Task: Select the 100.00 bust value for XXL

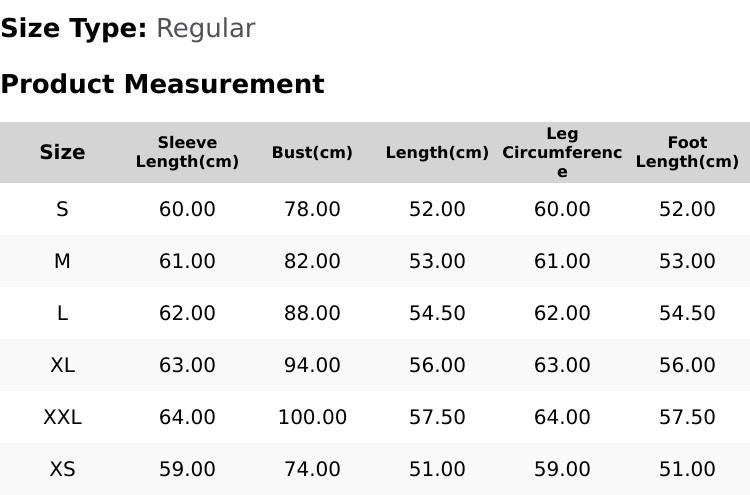Action: 312,417
